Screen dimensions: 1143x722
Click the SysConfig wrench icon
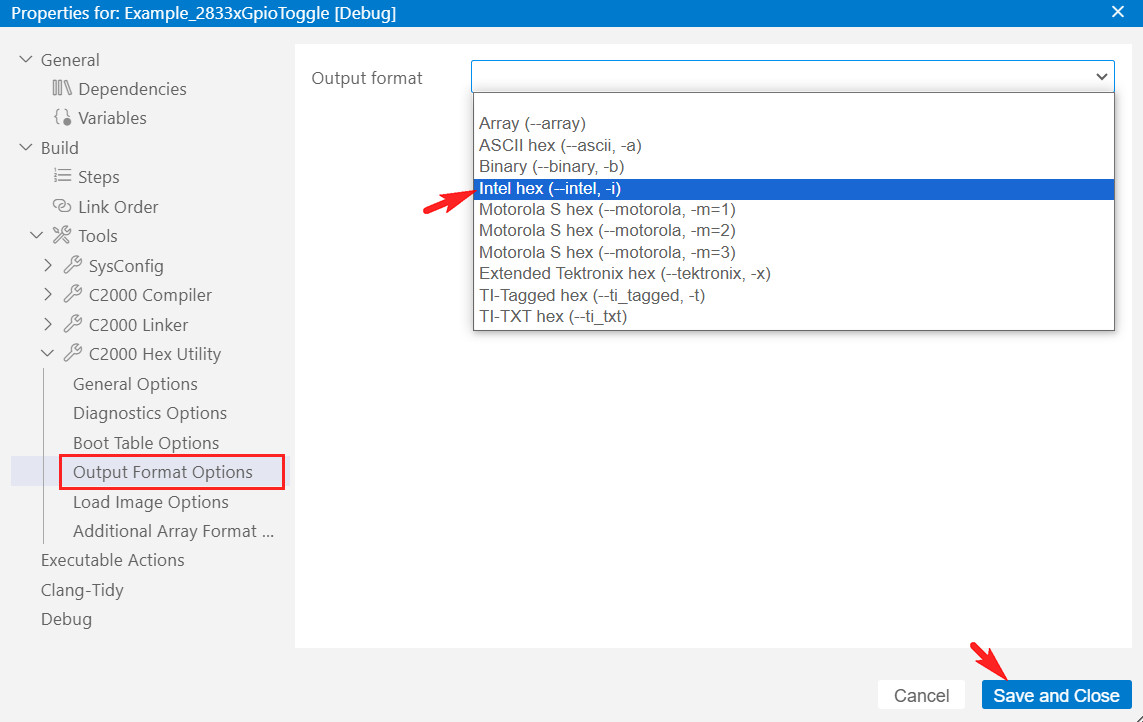tap(72, 265)
